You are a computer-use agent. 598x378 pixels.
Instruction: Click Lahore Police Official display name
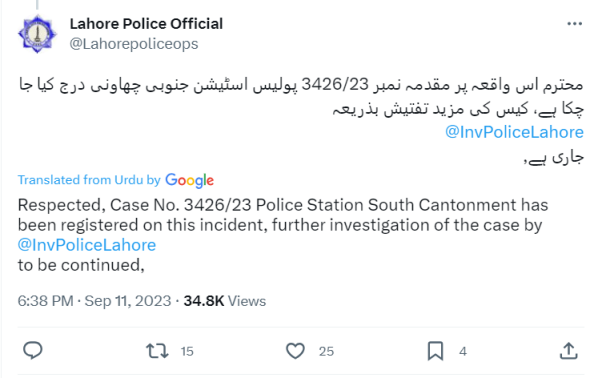coord(146,24)
